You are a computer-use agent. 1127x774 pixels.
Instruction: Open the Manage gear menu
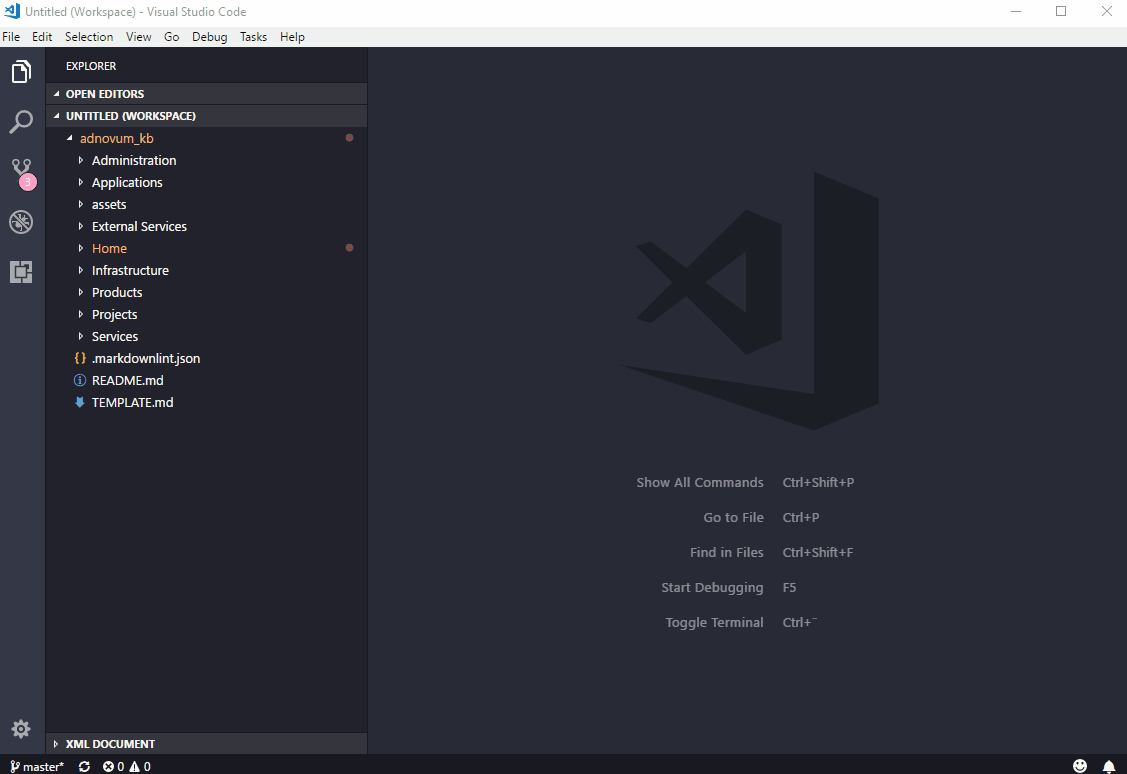[x=21, y=729]
